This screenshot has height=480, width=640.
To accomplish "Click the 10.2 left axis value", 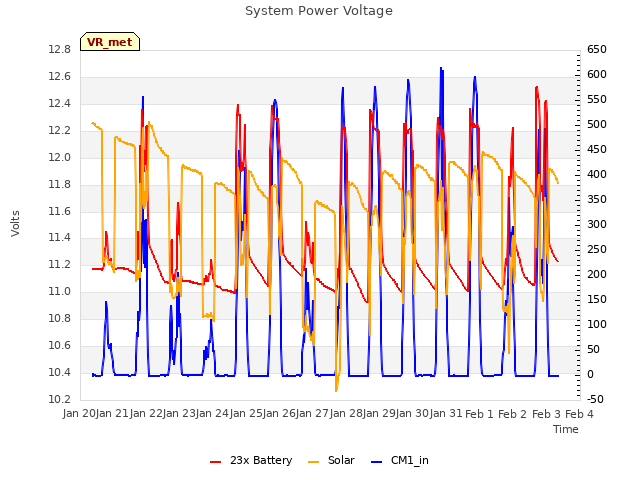I will [x=60, y=399].
